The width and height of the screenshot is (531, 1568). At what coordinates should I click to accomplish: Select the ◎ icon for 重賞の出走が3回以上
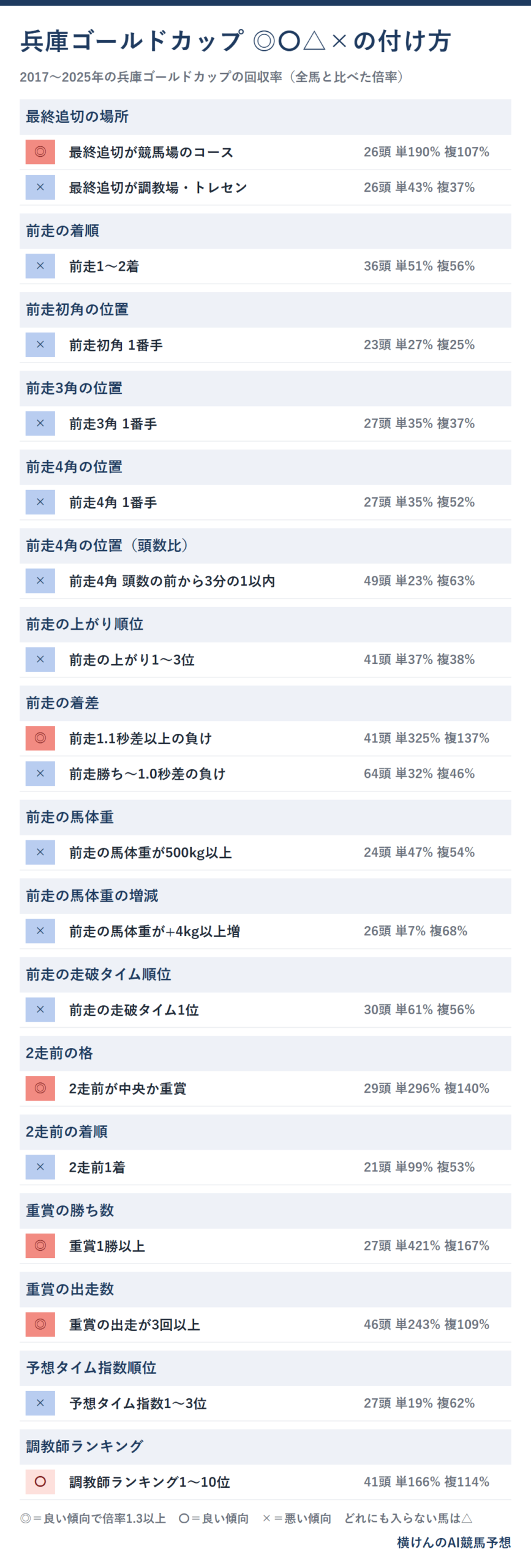(x=40, y=1324)
